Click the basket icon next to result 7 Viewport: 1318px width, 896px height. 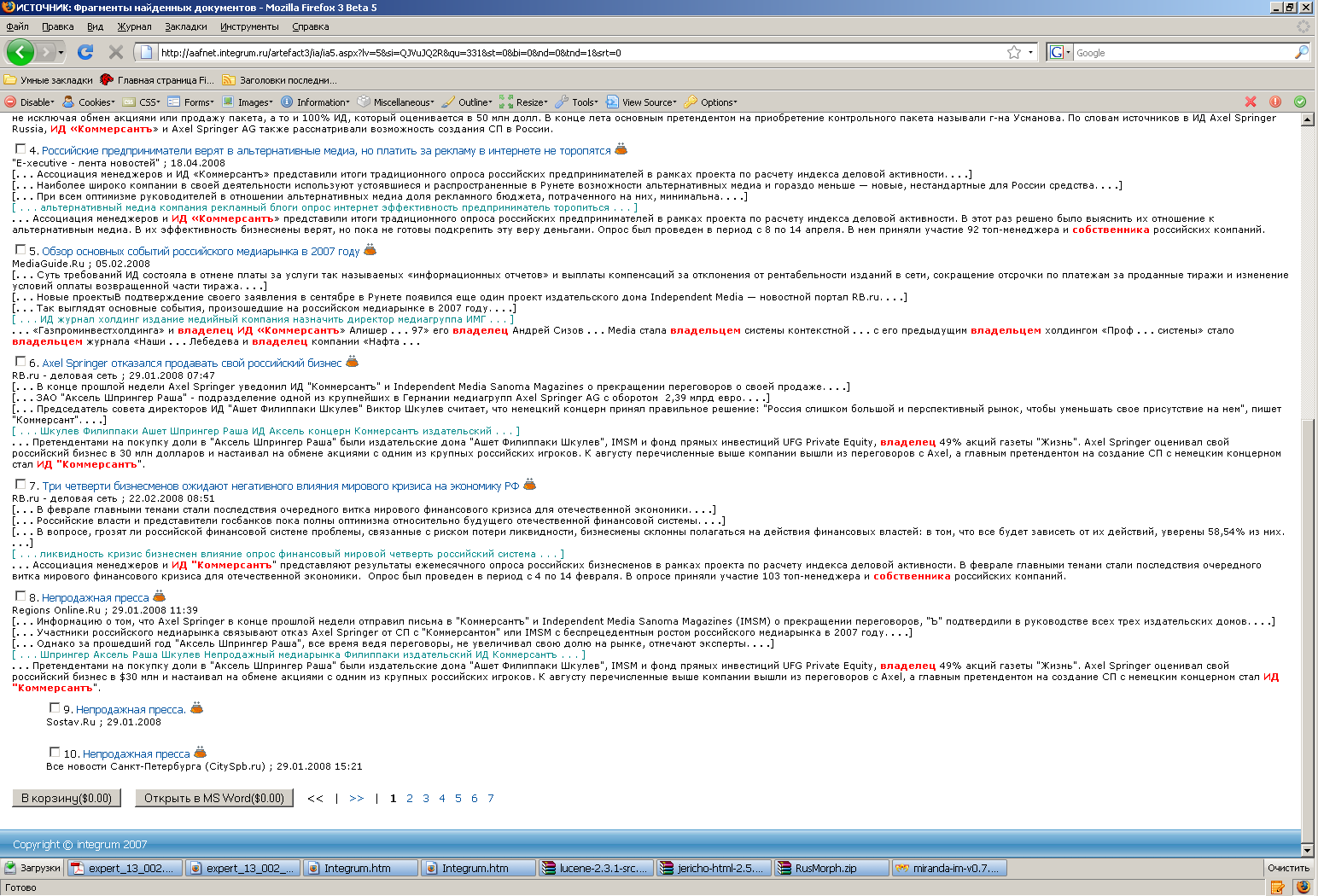[529, 485]
